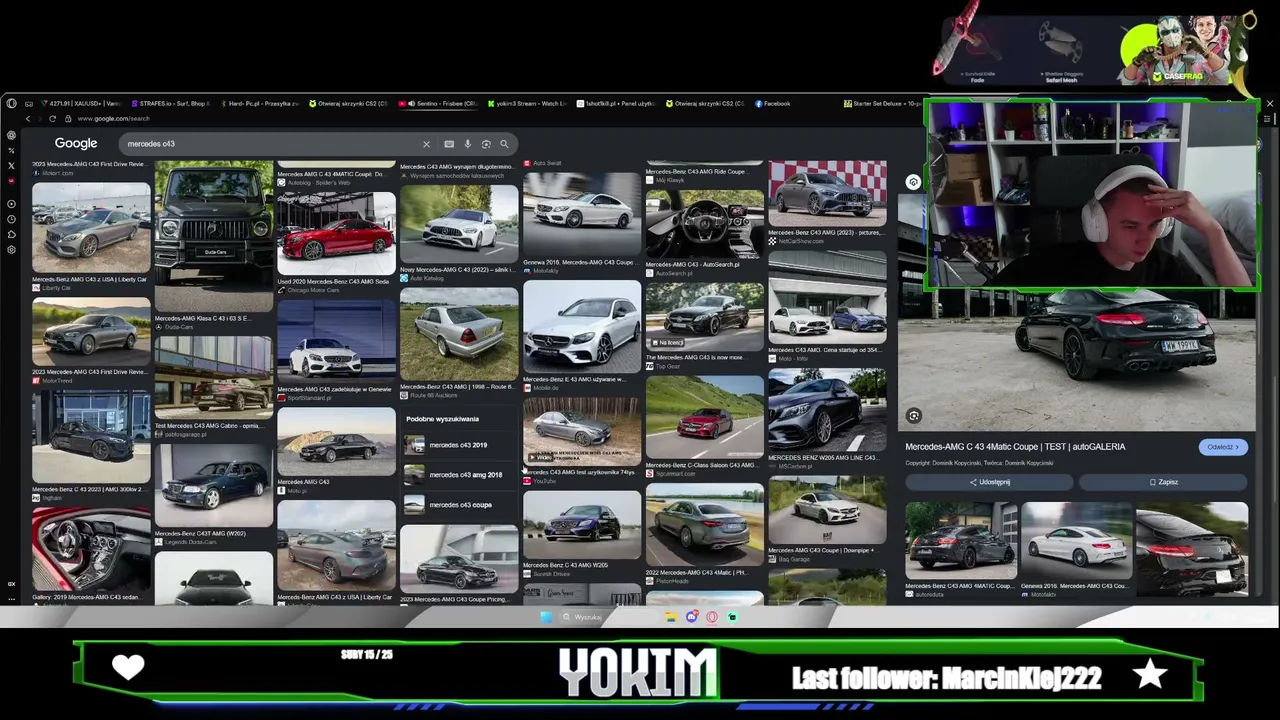Screen dimensions: 1280x720
Task: Switch to the Facebook browser tab
Action: 773,104
